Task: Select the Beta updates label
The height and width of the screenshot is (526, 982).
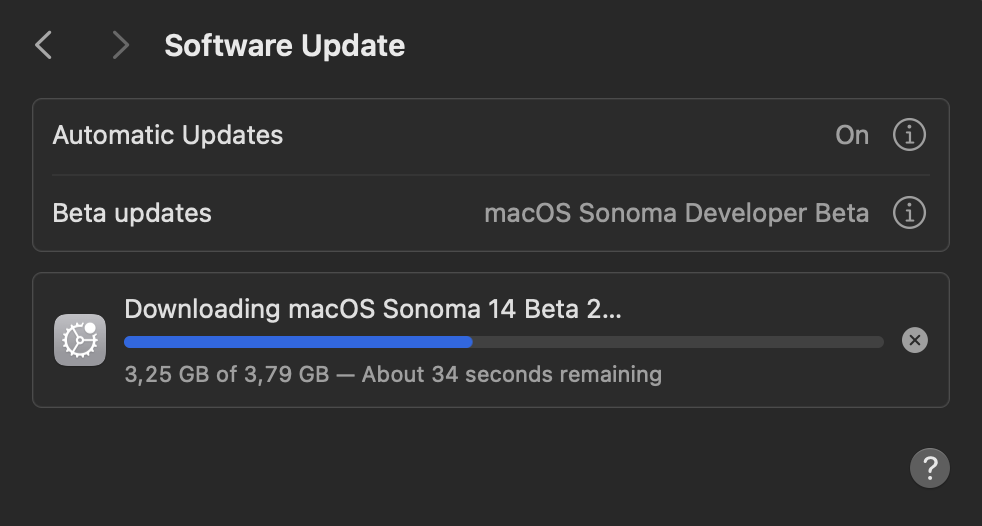Action: (x=132, y=213)
